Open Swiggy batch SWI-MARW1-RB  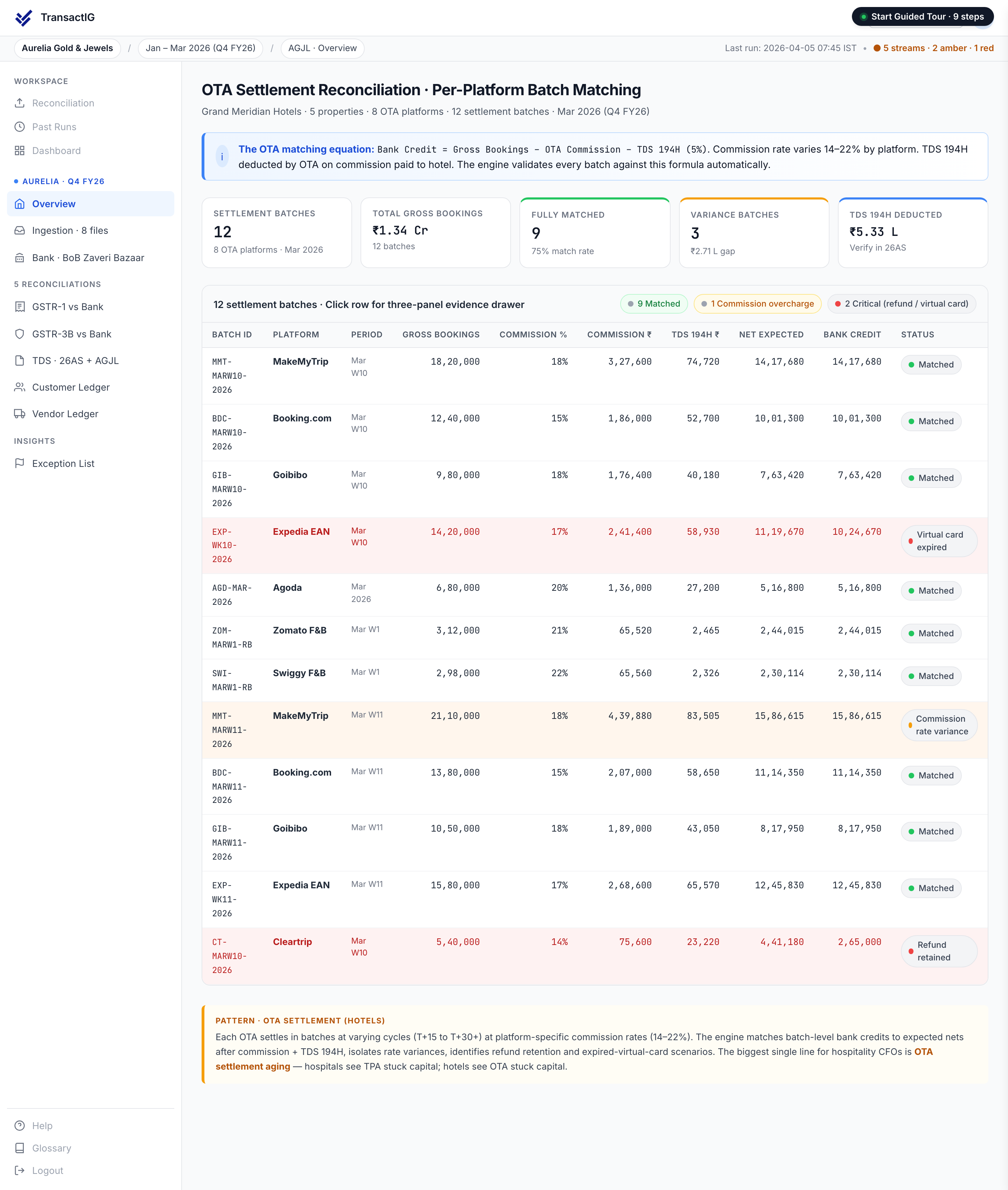594,680
